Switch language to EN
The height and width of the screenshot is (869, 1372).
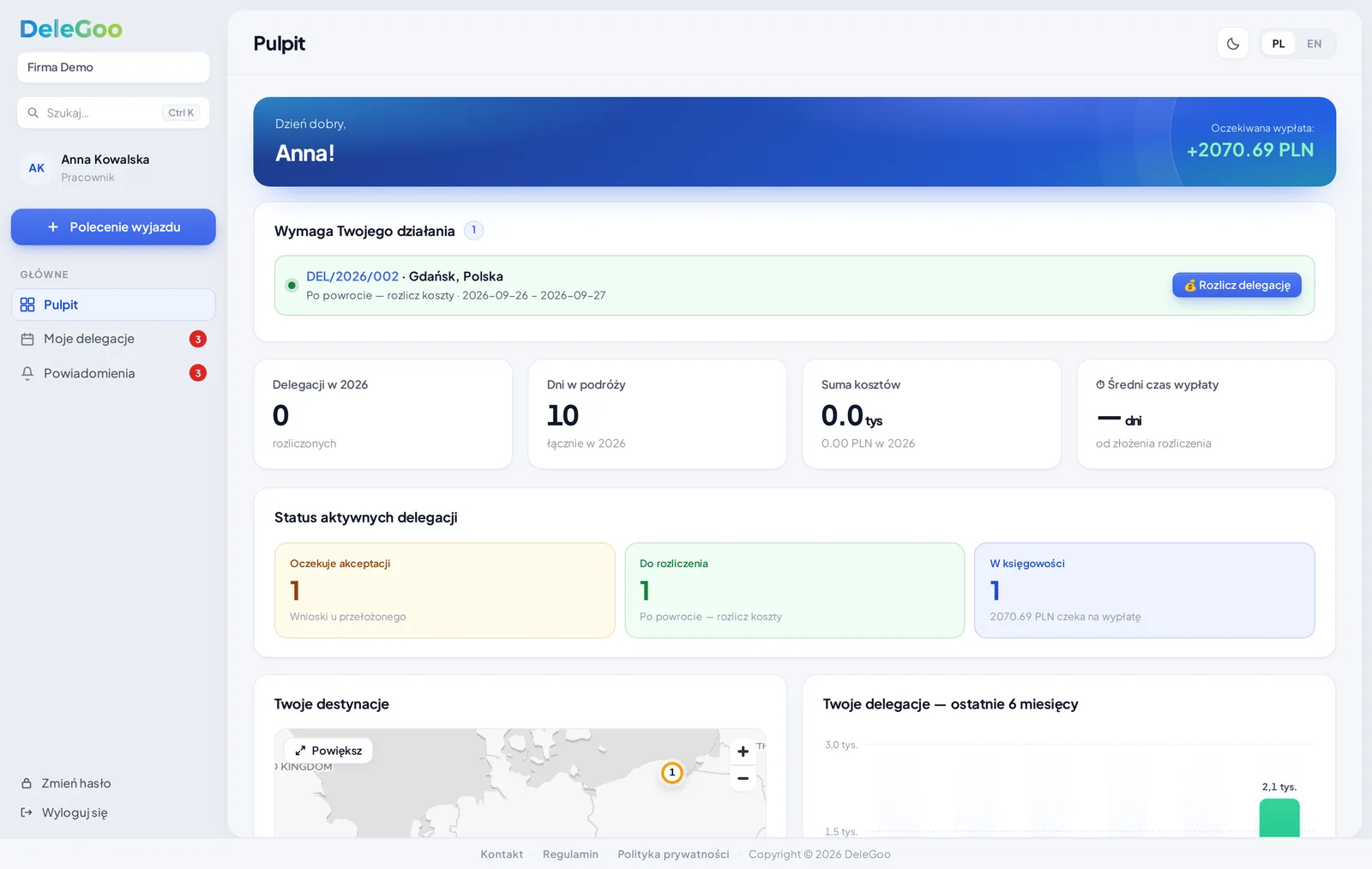coord(1314,44)
